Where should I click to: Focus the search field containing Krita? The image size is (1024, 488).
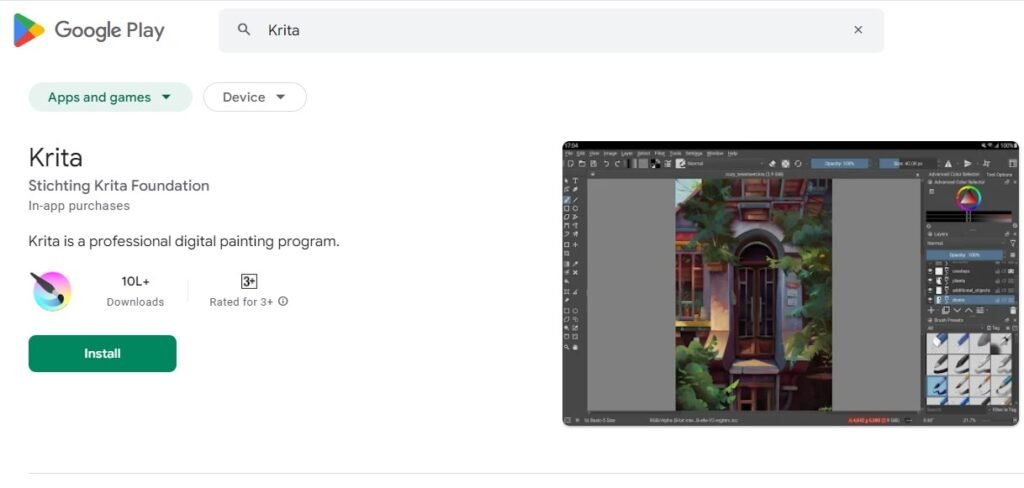click(x=551, y=30)
